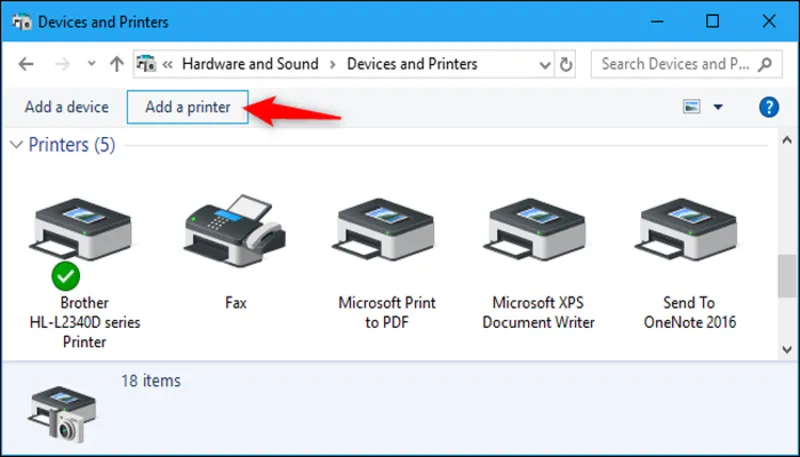Select Send To OneNote 2016 icon
The image size is (800, 457).
click(x=686, y=228)
